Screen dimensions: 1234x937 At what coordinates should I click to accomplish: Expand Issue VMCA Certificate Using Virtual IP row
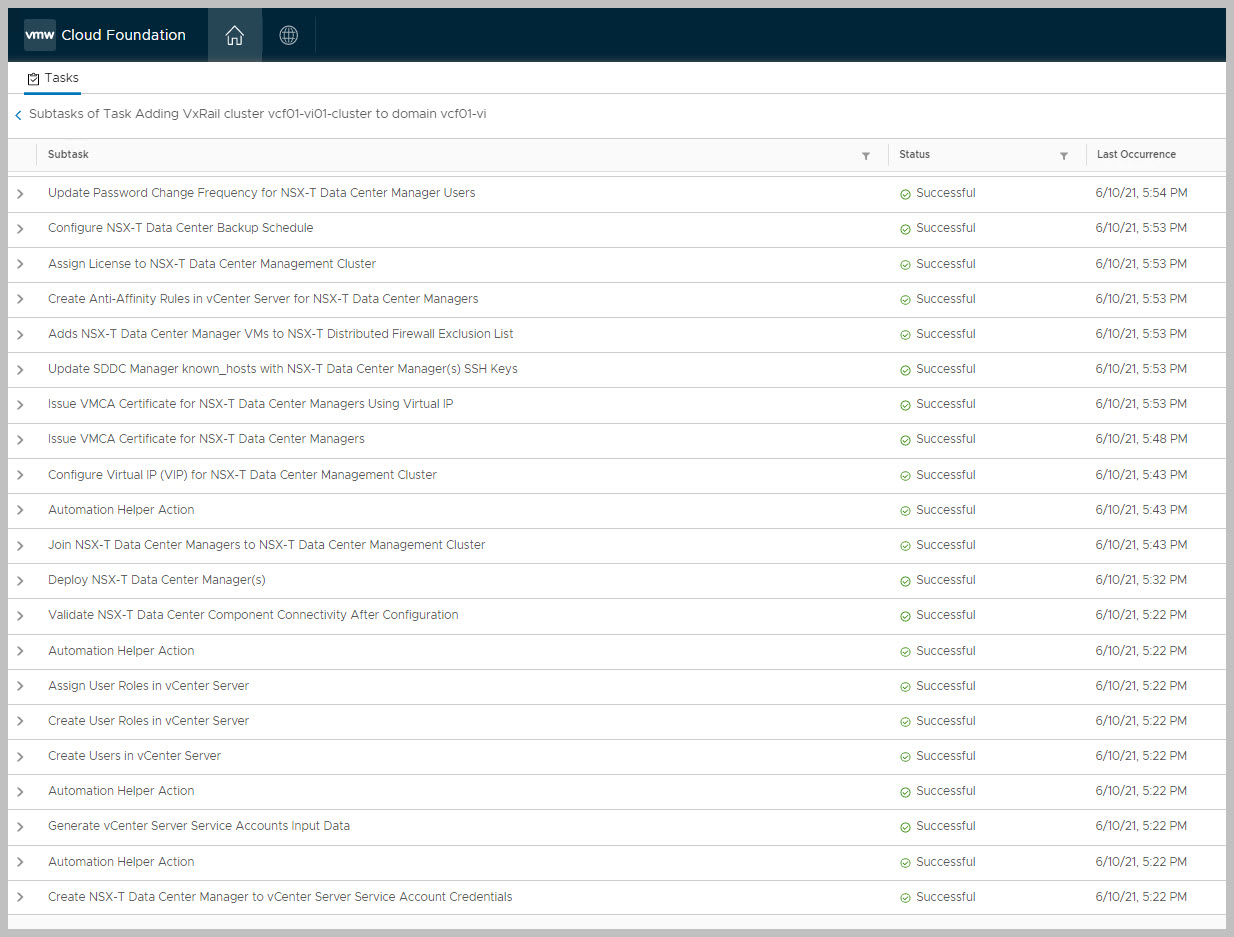[x=20, y=405]
